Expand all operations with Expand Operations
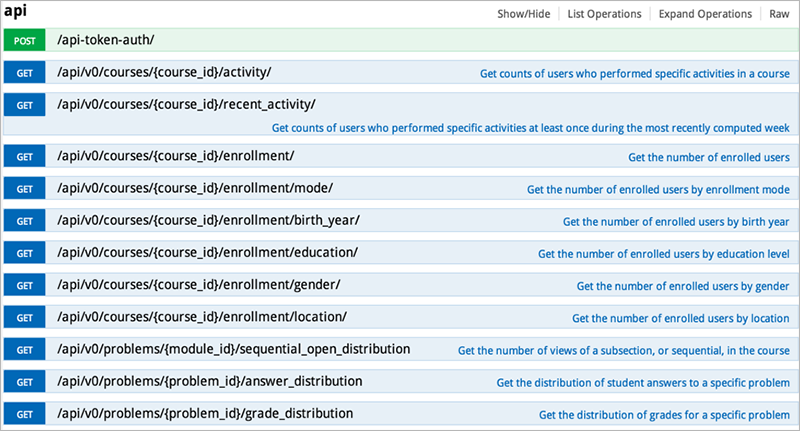Image resolution: width=800 pixels, height=431 pixels. click(x=706, y=14)
